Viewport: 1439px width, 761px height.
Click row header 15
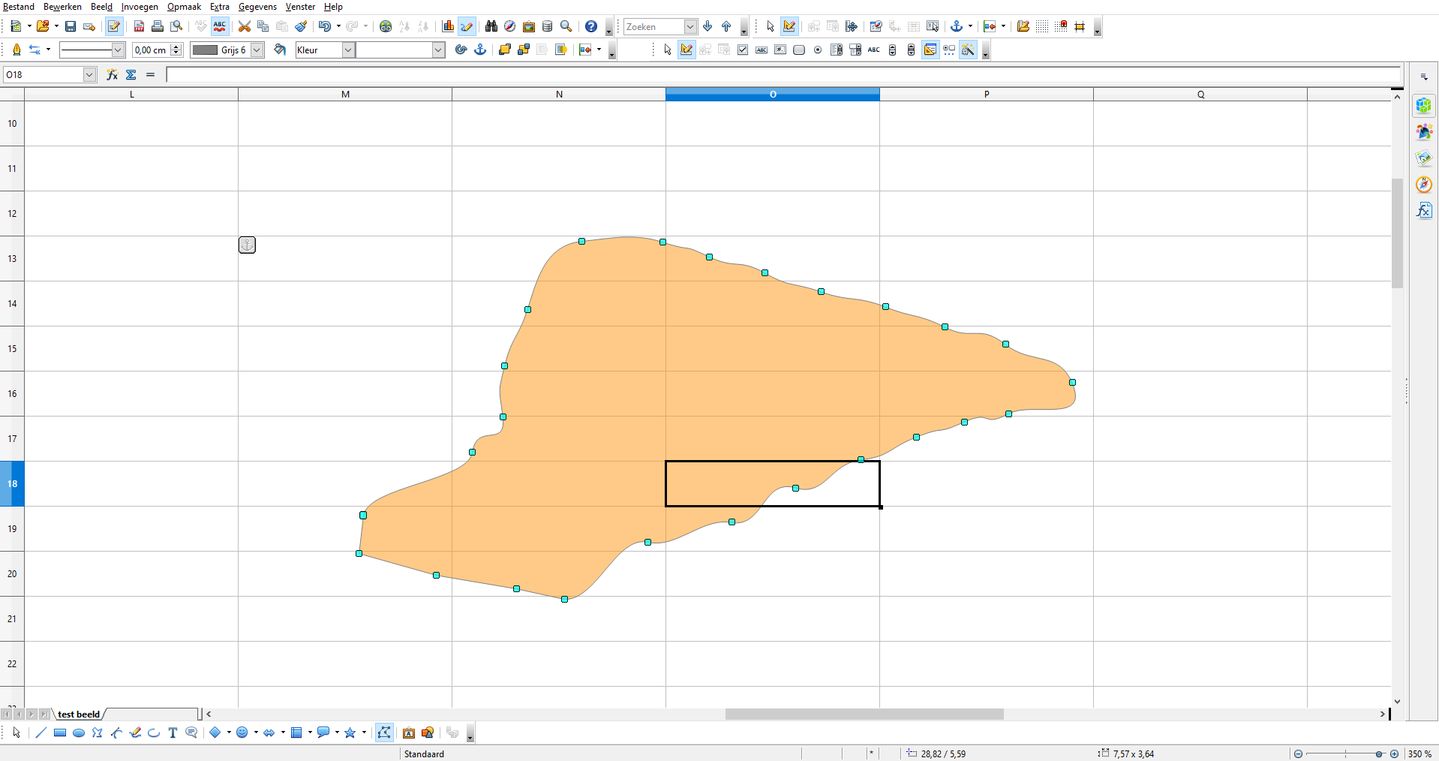(12, 349)
